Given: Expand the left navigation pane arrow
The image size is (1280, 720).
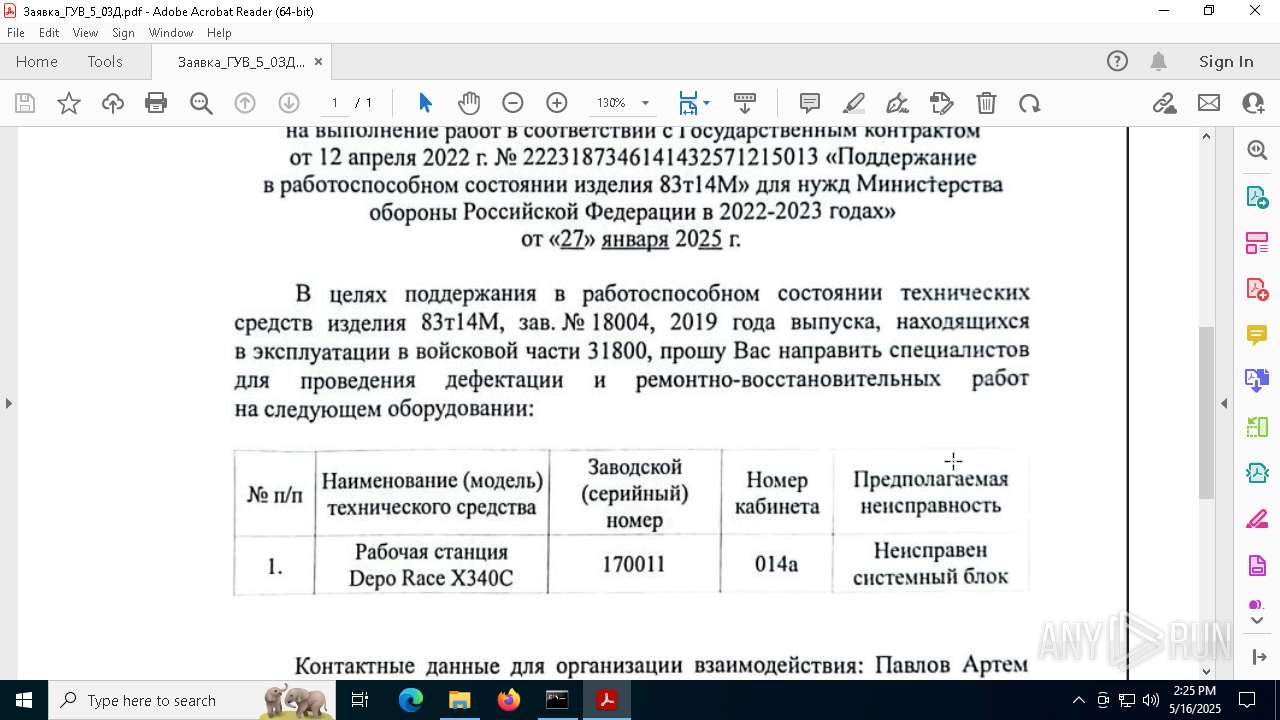Looking at the screenshot, I should (x=8, y=403).
